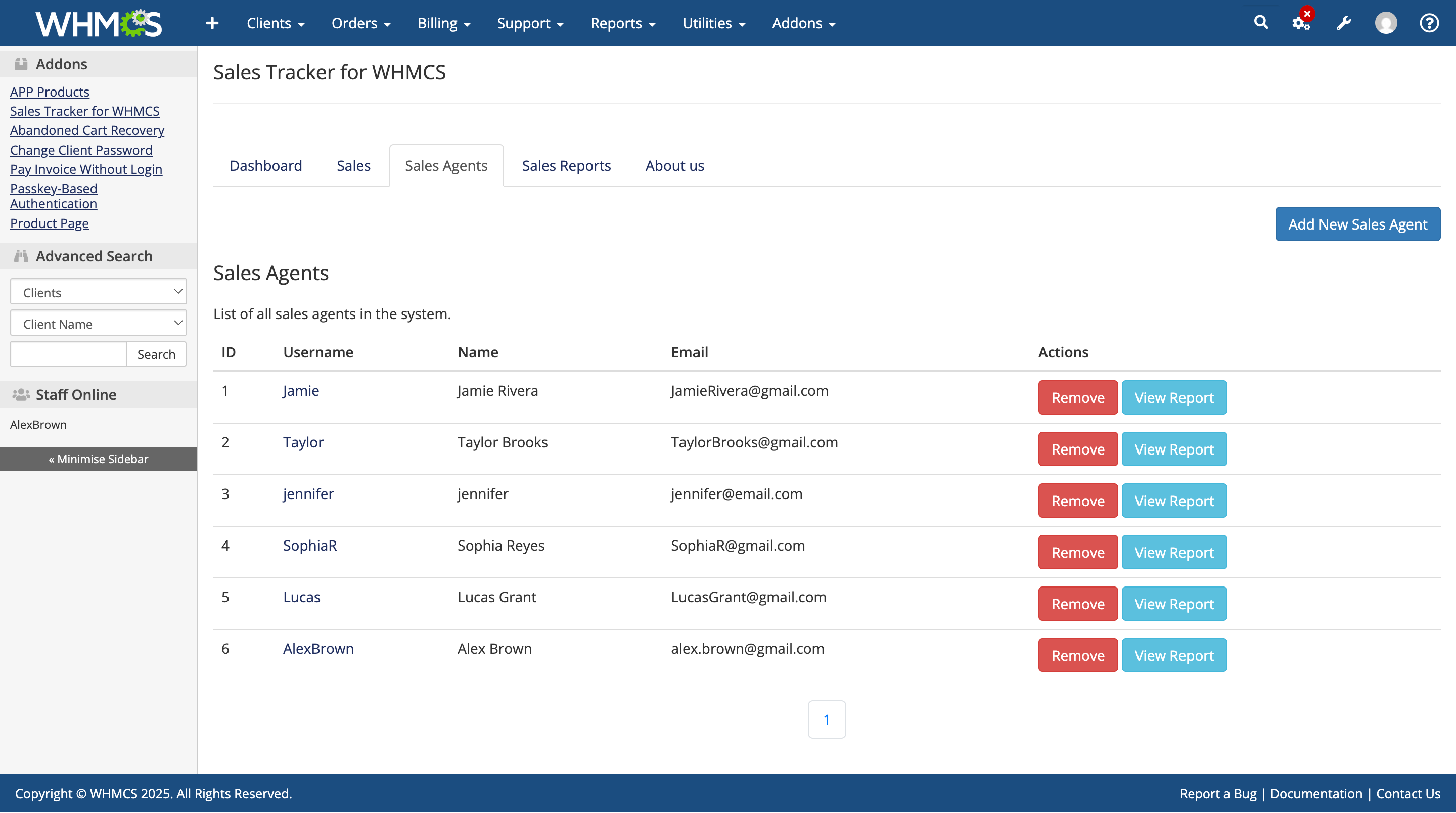Click the advanced search text field
Viewport: 1456px width, 813px height.
pos(68,354)
